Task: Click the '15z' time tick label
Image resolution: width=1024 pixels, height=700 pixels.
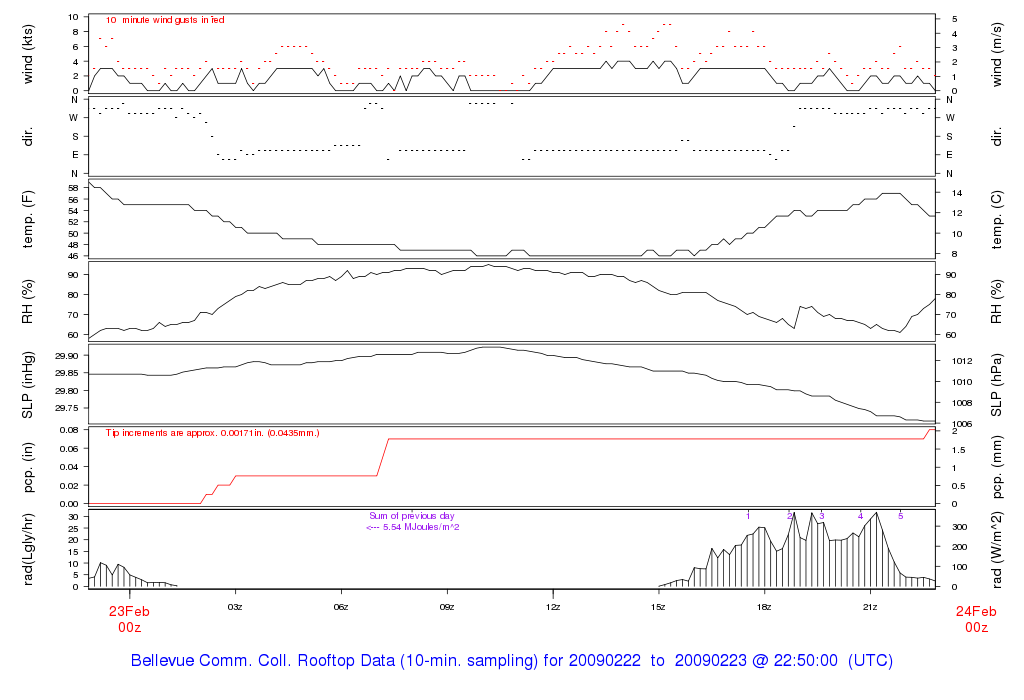Action: (x=658, y=607)
